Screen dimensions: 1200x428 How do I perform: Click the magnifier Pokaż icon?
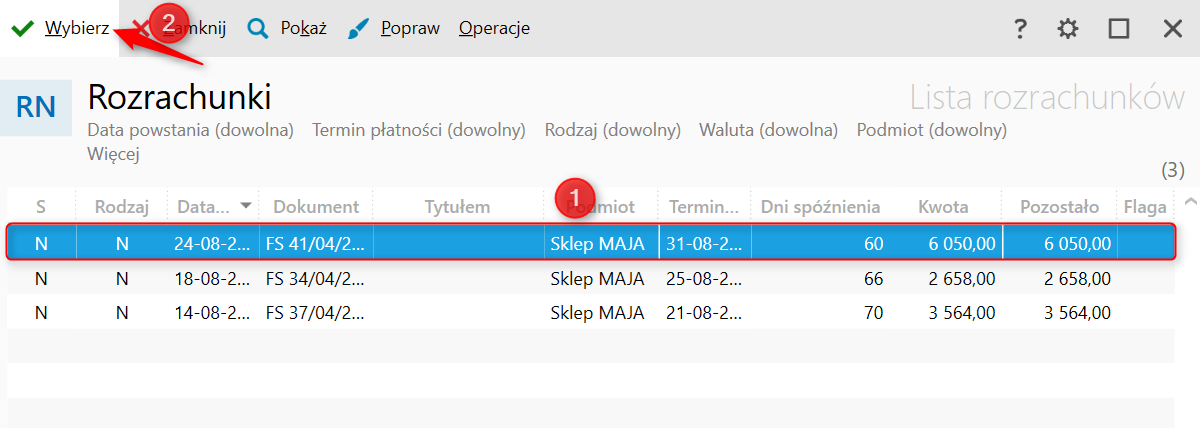(258, 29)
